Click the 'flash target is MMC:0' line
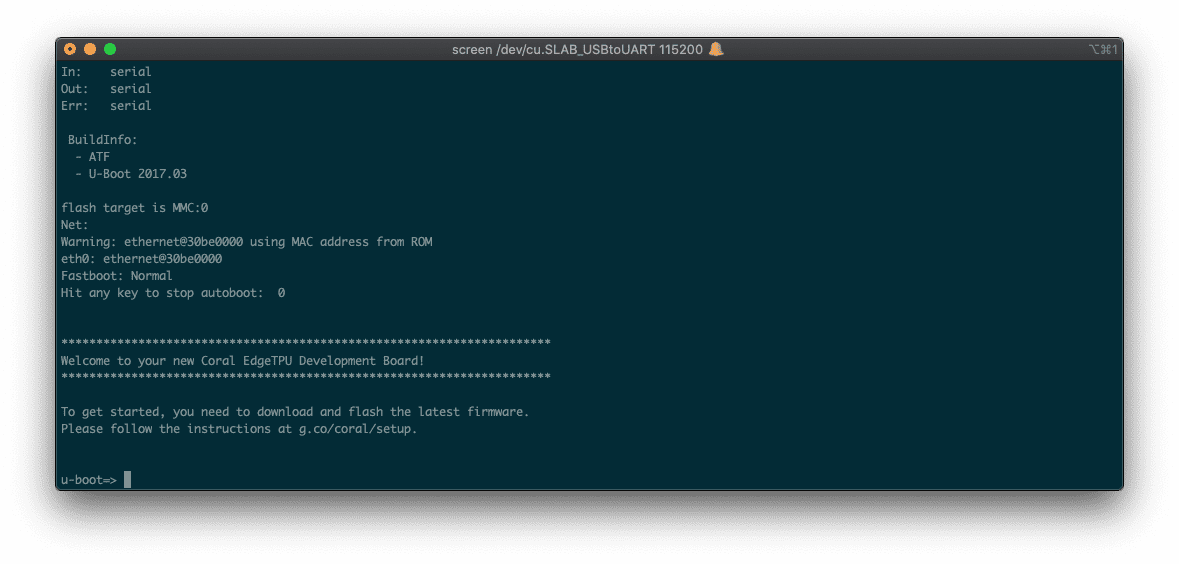The image size is (1179, 564). [134, 208]
